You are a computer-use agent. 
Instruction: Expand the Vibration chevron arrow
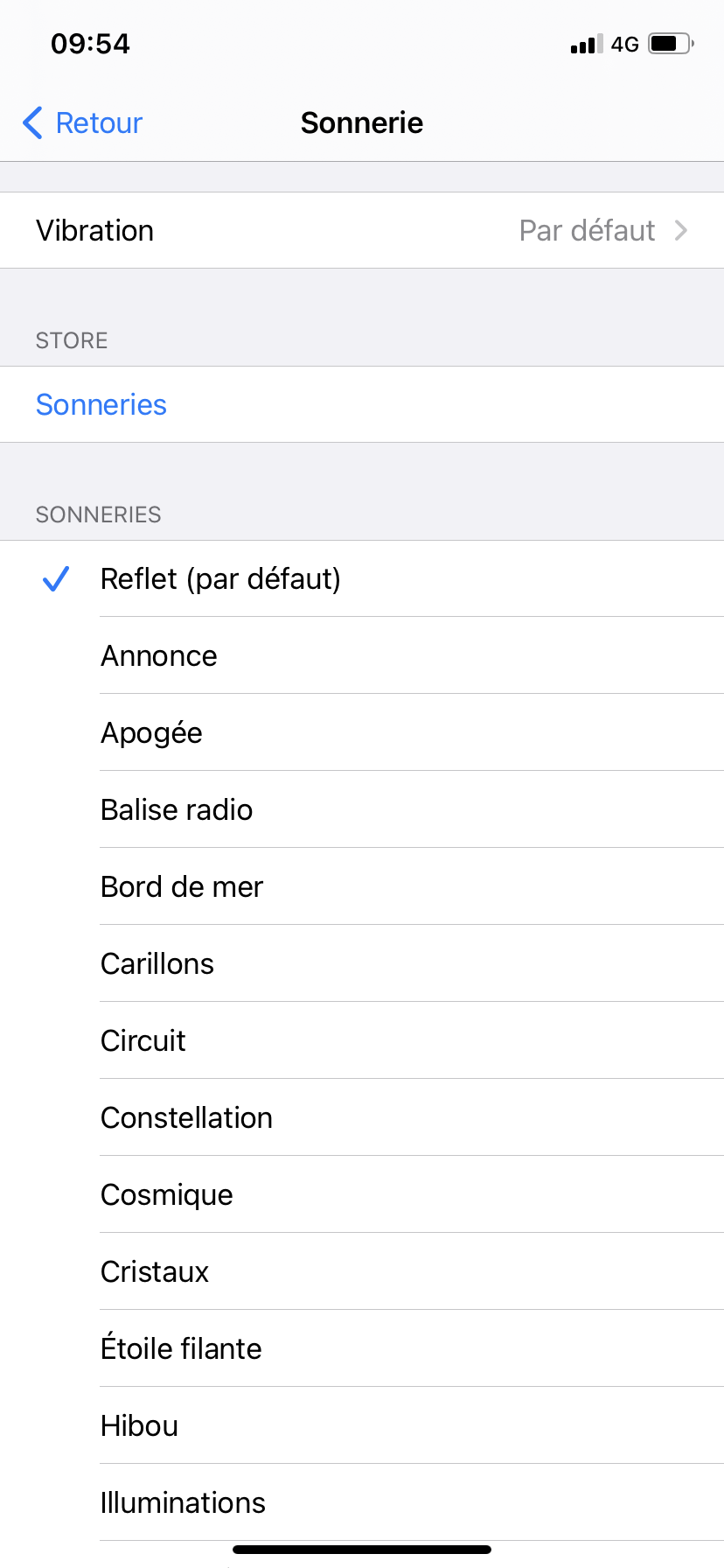coord(681,230)
